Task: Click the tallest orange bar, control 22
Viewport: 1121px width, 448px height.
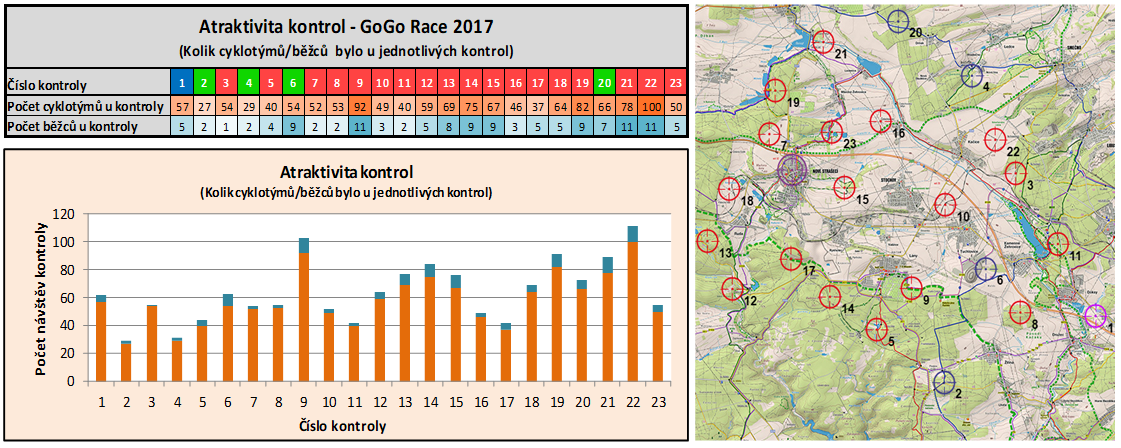Action: pos(632,312)
